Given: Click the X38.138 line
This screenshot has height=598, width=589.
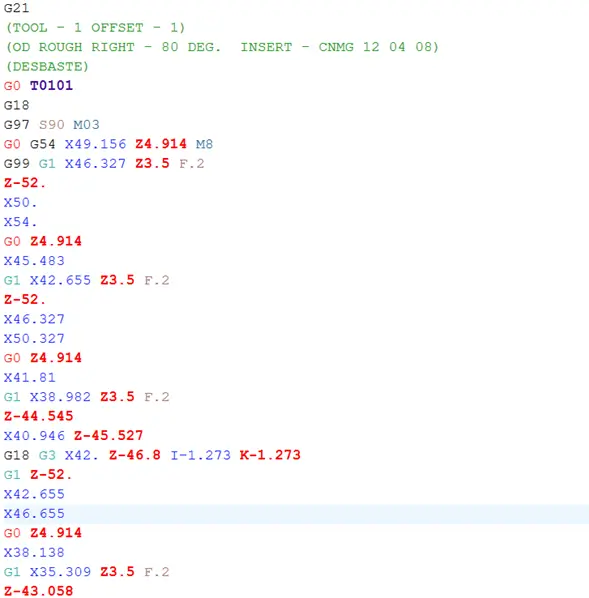Looking at the screenshot, I should click(x=34, y=553).
